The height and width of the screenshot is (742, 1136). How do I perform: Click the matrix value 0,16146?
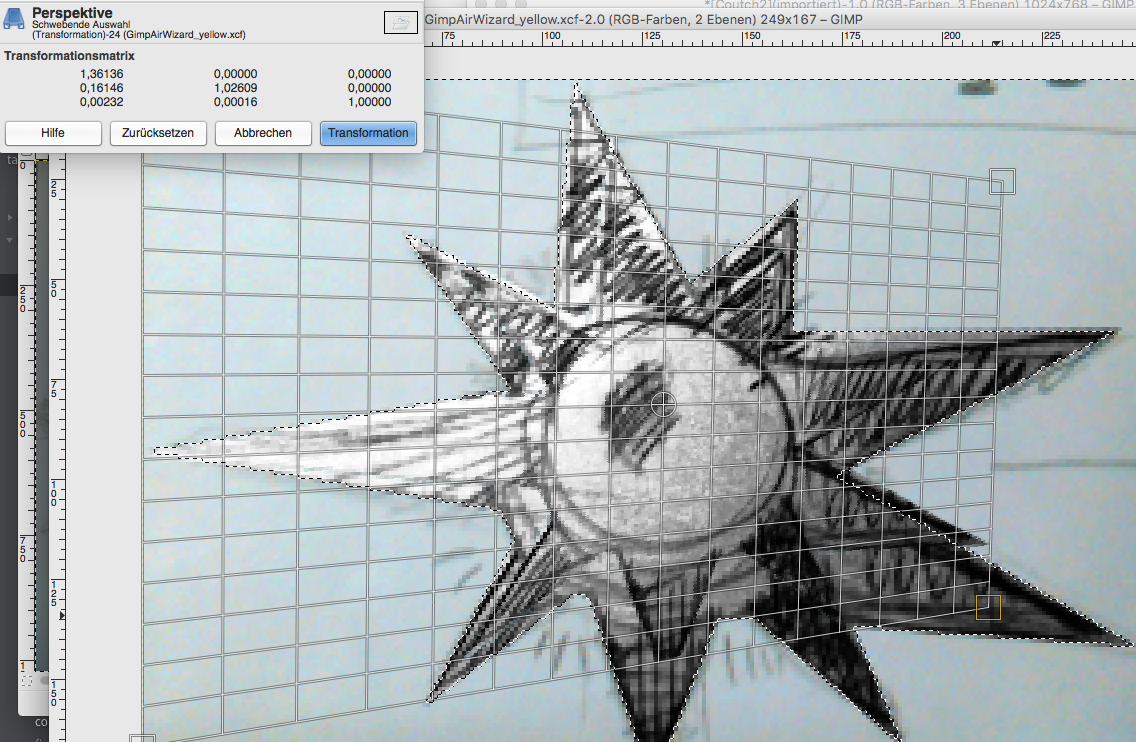[101, 88]
